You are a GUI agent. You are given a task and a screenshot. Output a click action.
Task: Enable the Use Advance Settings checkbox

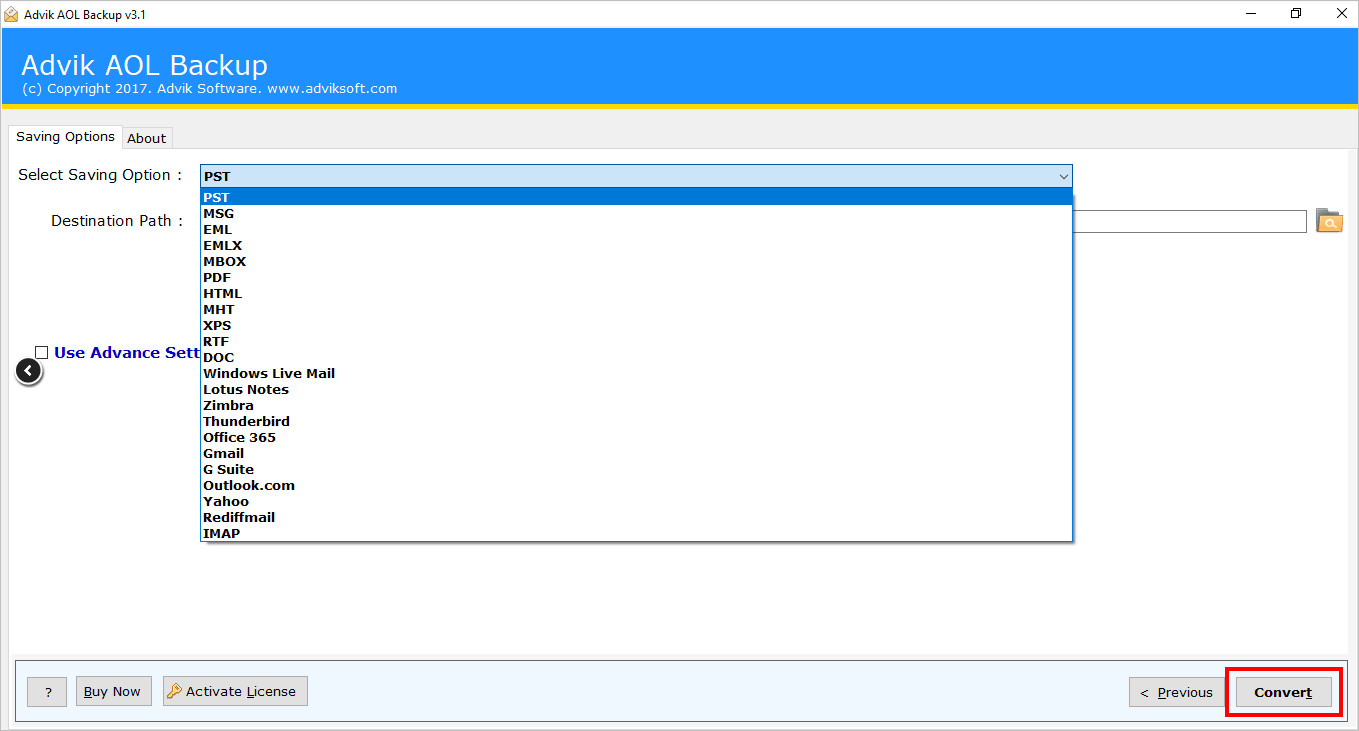coord(42,352)
